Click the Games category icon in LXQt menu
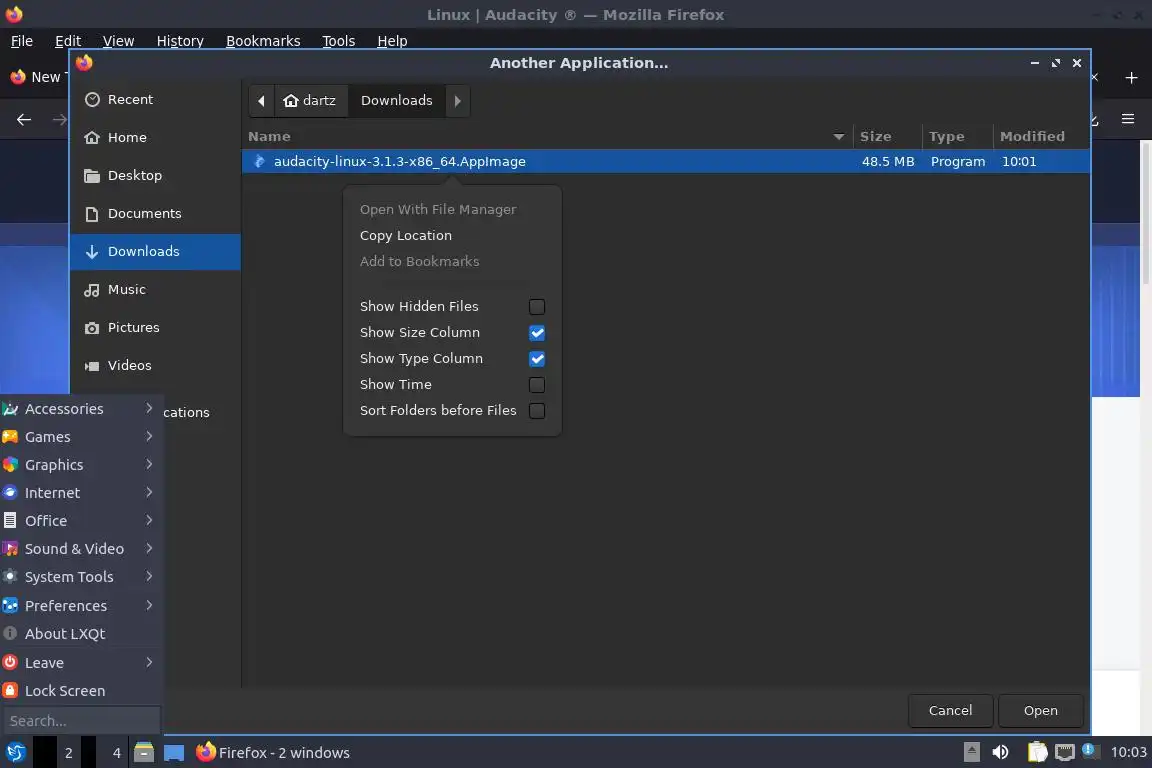Screen dimensions: 1152x768 coord(10,437)
